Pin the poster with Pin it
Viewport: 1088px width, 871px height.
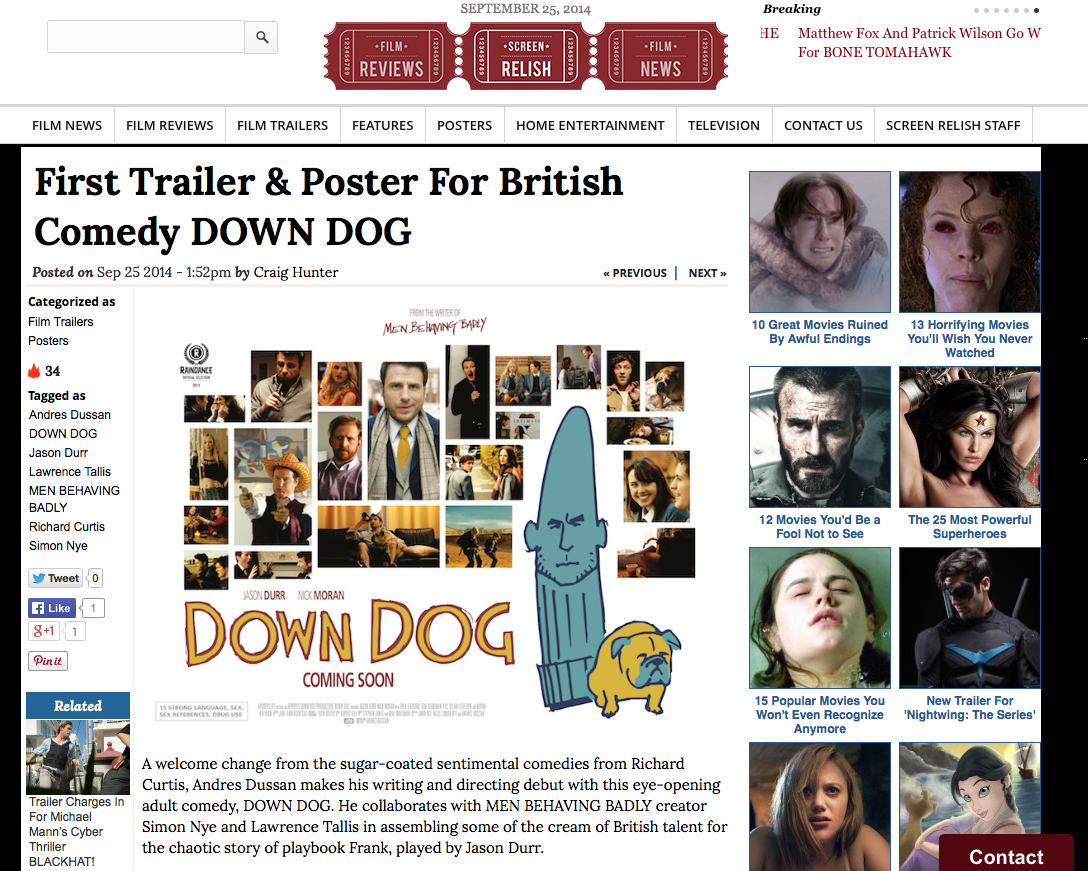click(x=48, y=661)
